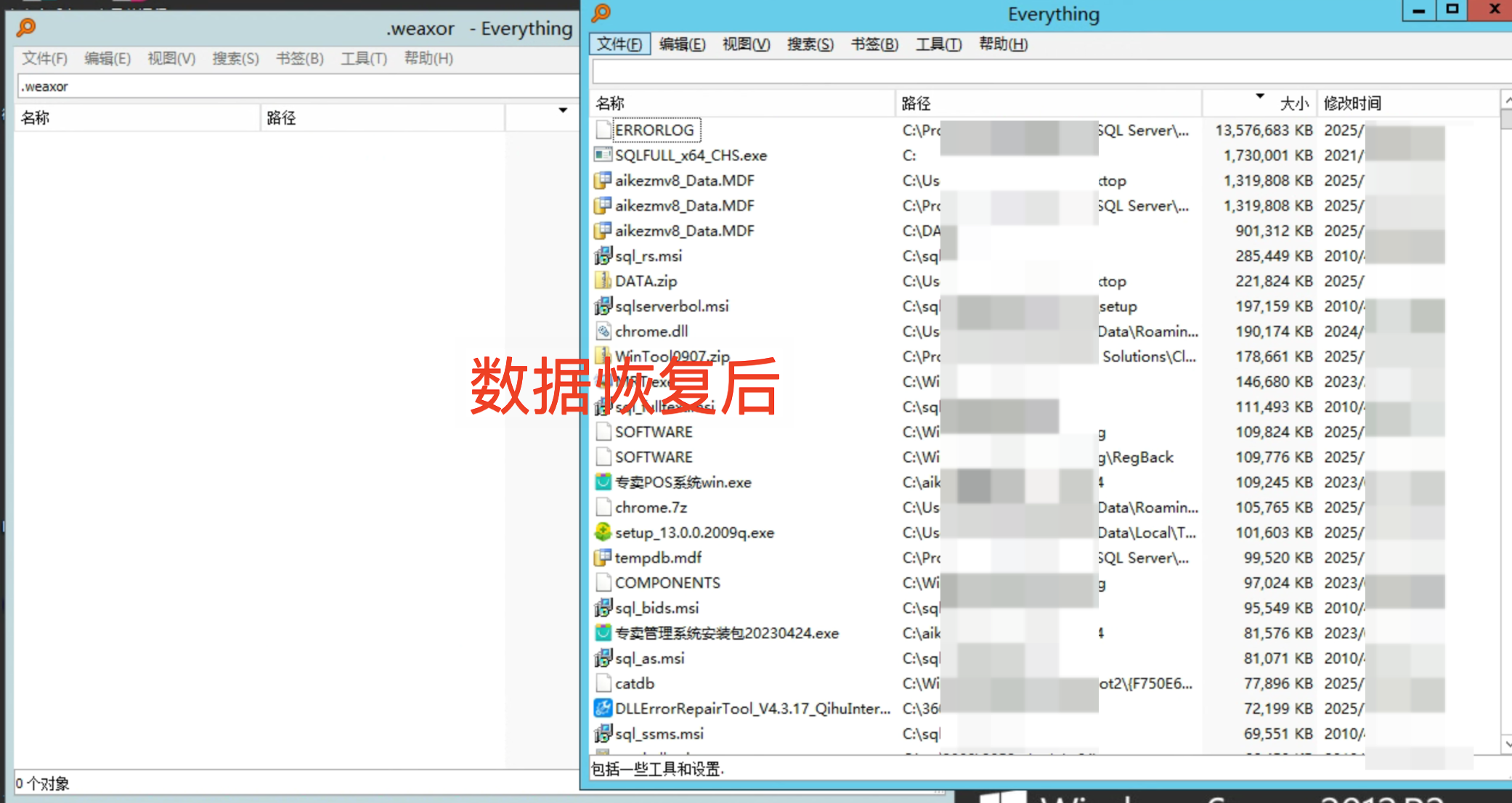Select sql_ssms.msi file name
Screen dimensions: 1512x803
[x=659, y=733]
